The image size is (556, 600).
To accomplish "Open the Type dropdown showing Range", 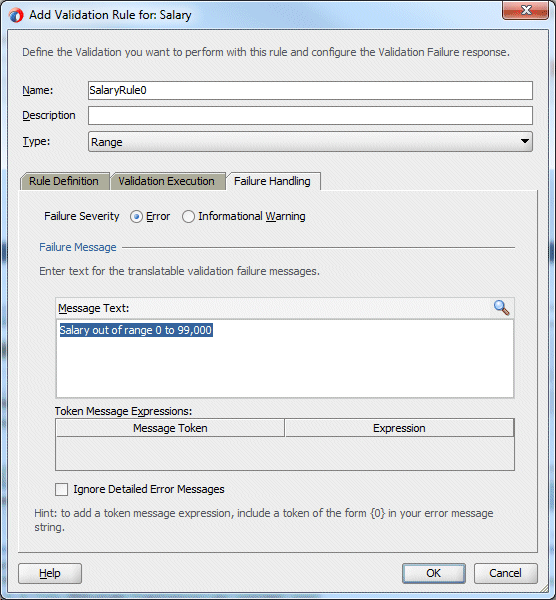I will coord(310,142).
